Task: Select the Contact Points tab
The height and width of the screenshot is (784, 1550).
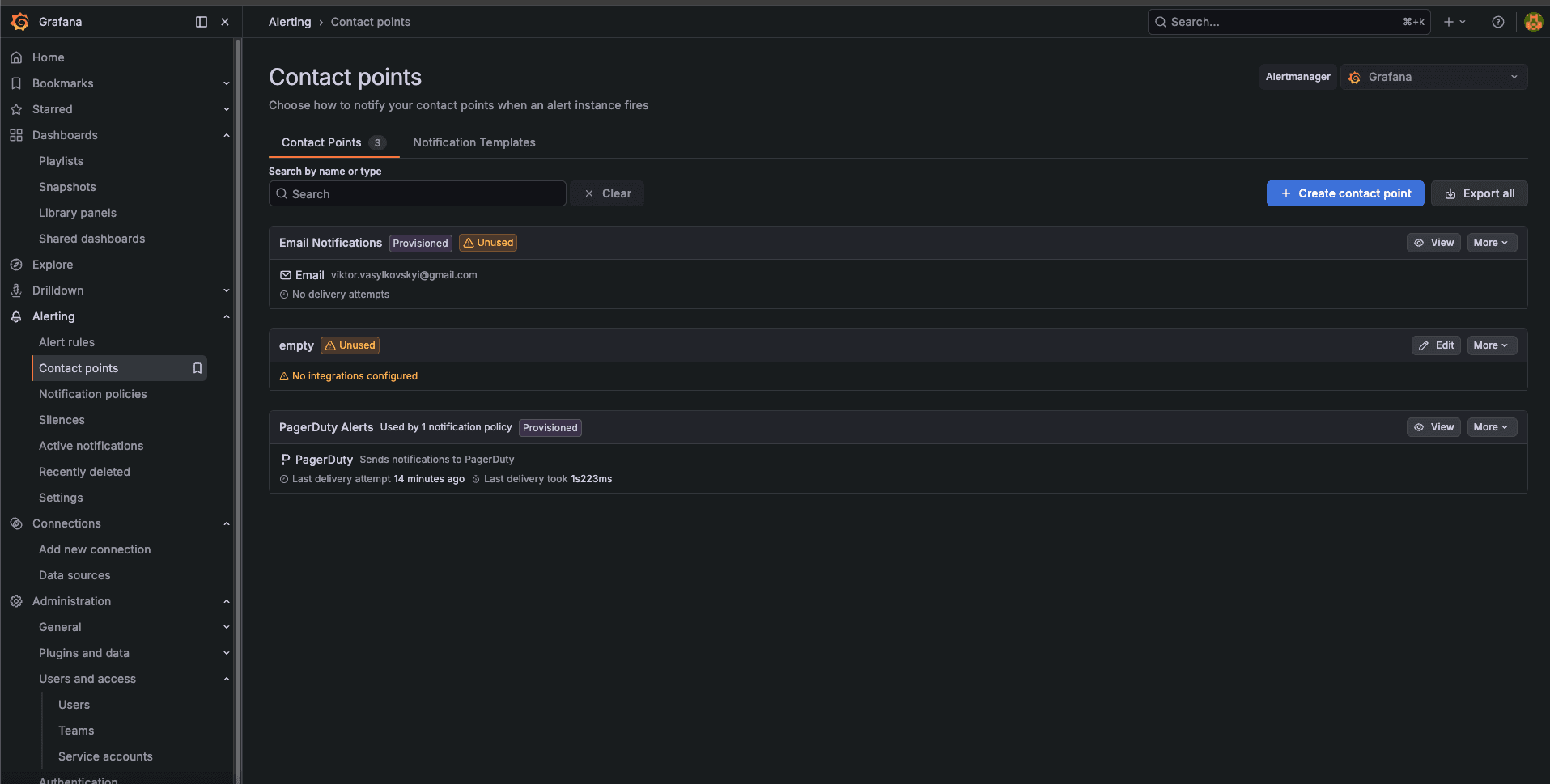Action: point(333,142)
